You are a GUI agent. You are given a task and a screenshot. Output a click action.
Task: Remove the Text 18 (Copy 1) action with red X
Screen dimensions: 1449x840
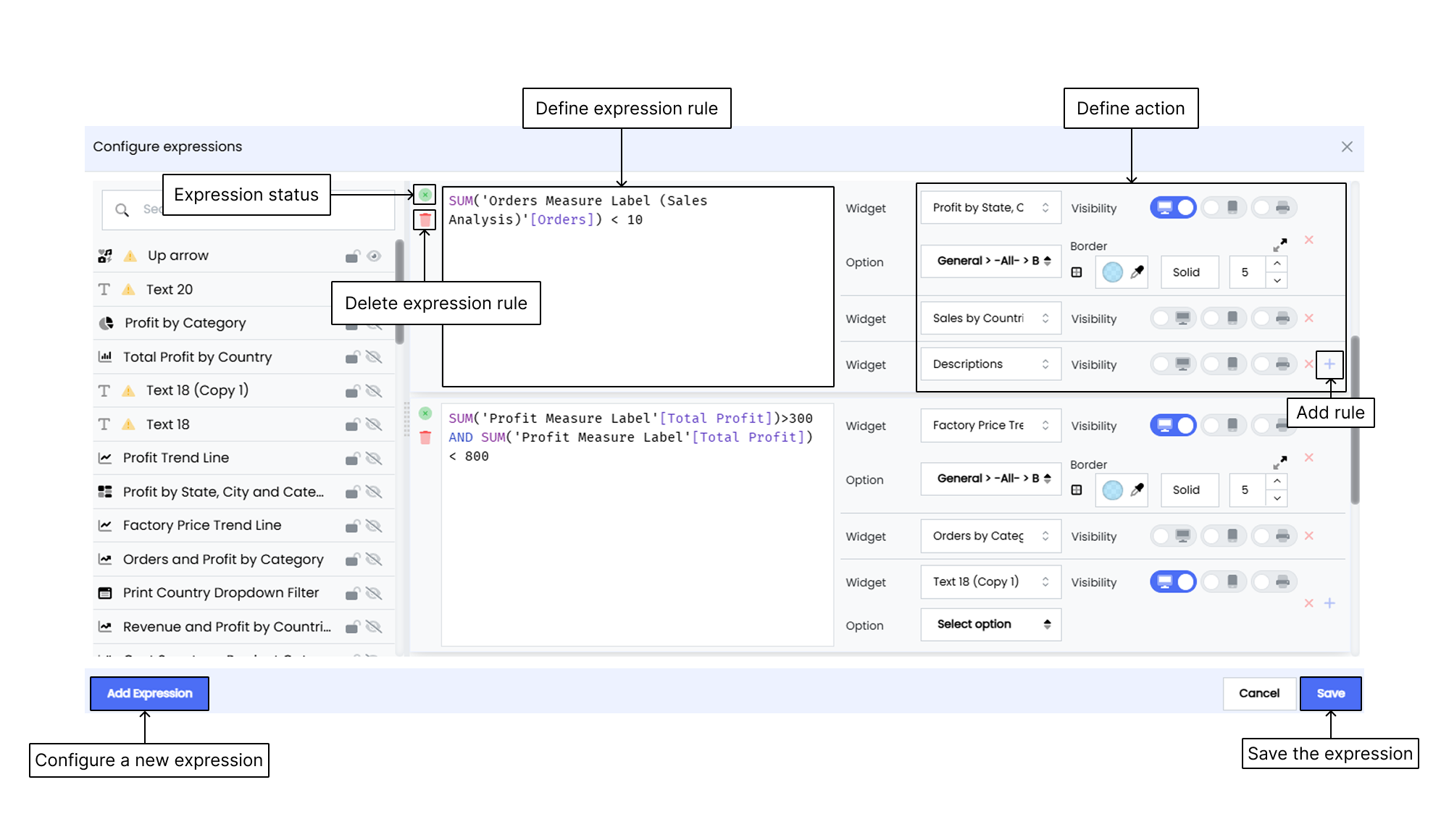point(1309,603)
